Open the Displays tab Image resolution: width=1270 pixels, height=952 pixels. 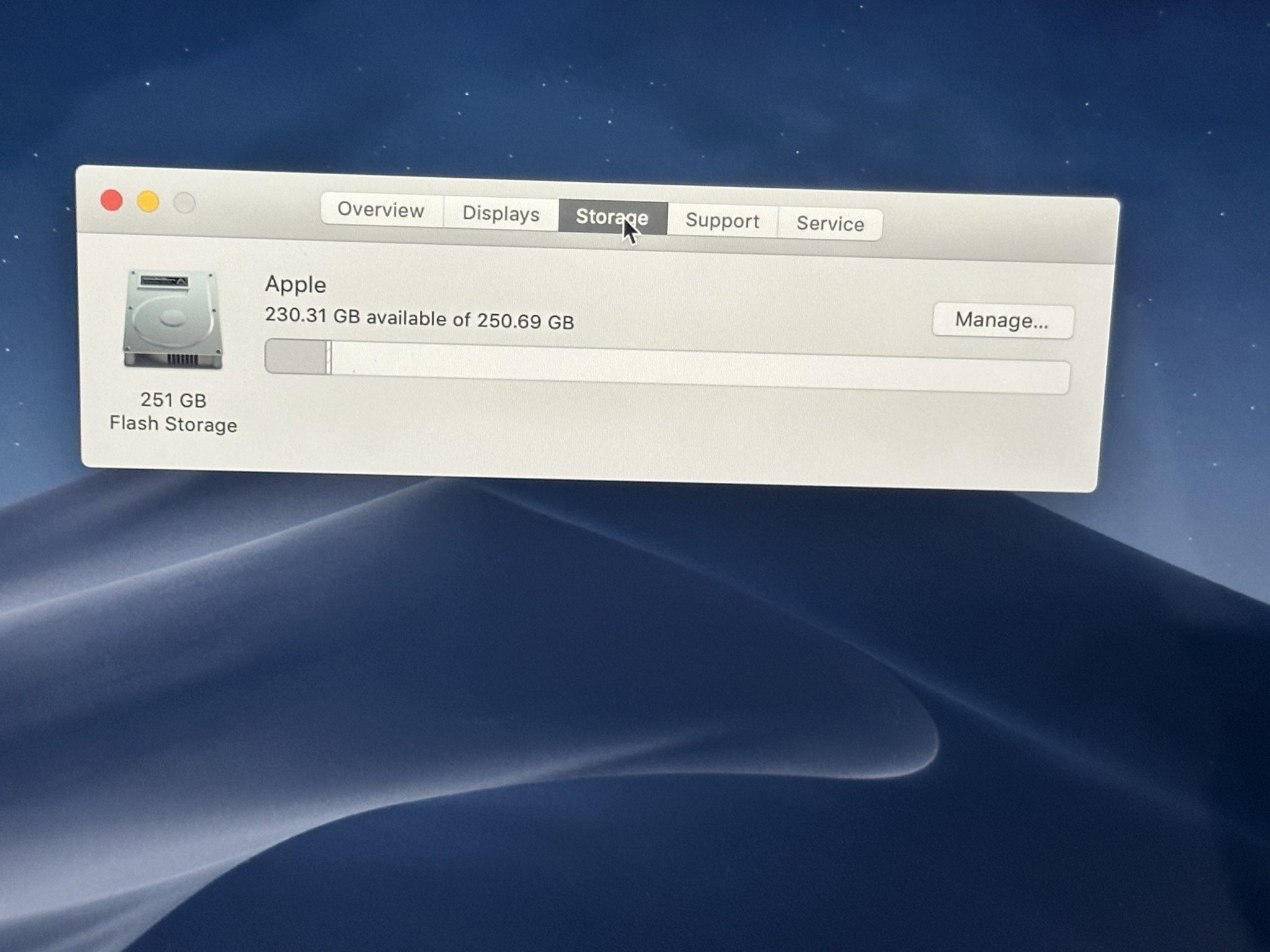click(500, 213)
